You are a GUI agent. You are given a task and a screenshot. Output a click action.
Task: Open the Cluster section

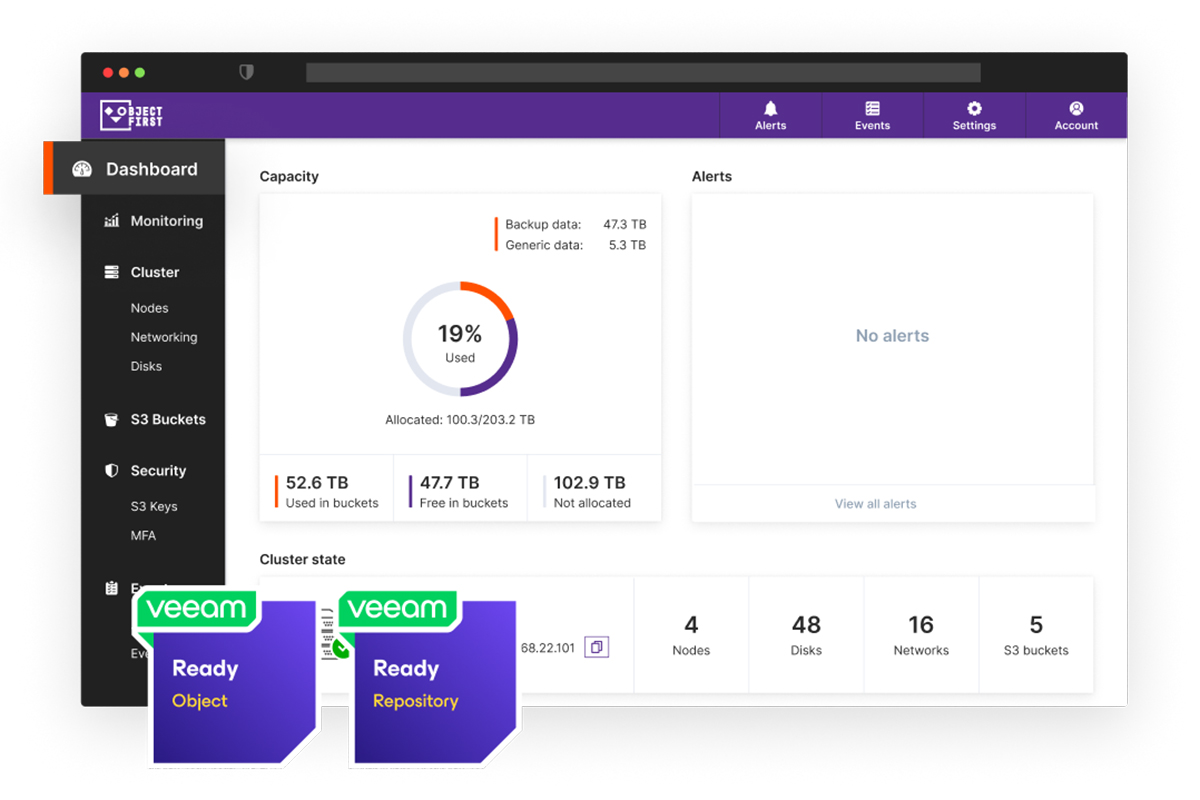tap(155, 272)
